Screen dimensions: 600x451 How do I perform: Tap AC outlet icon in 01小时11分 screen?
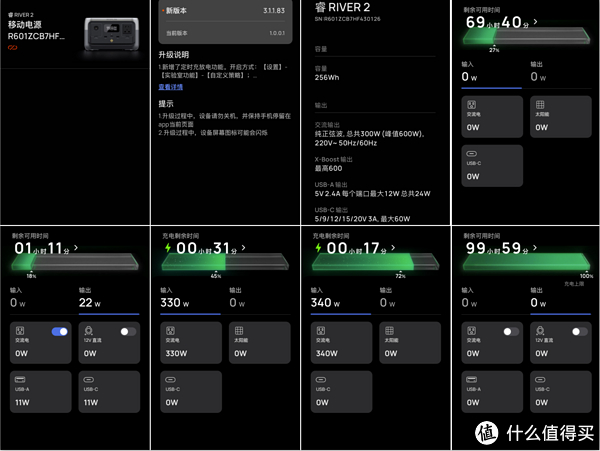pos(20,331)
